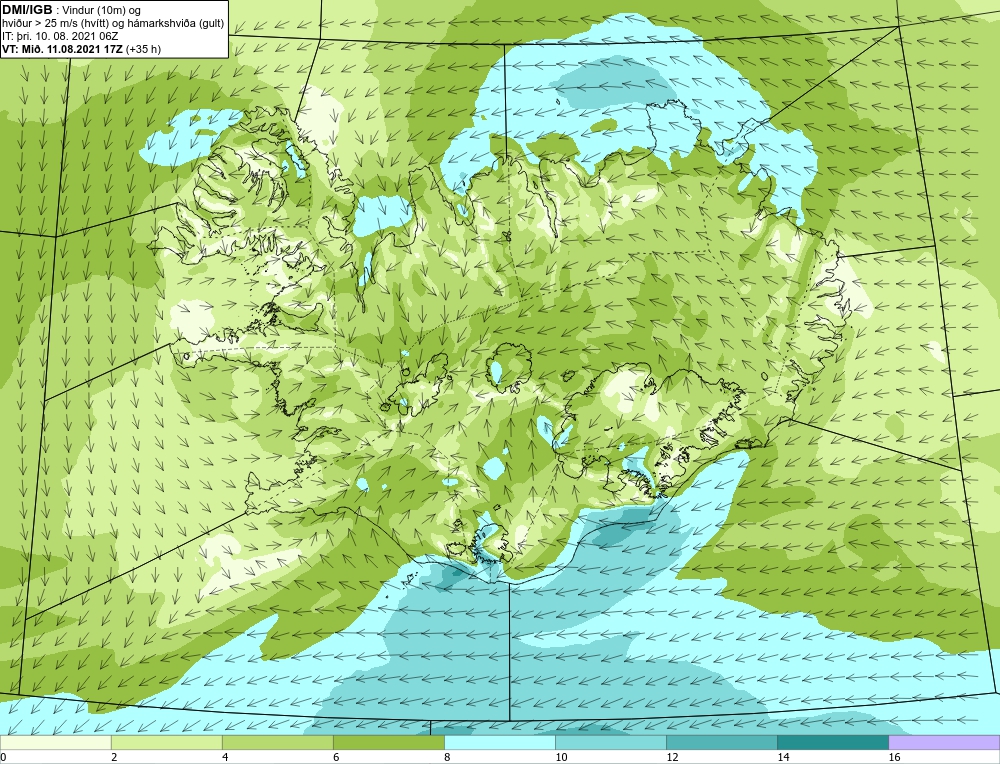Click the legend label '4'
The width and height of the screenshot is (1000, 764).
tap(225, 758)
